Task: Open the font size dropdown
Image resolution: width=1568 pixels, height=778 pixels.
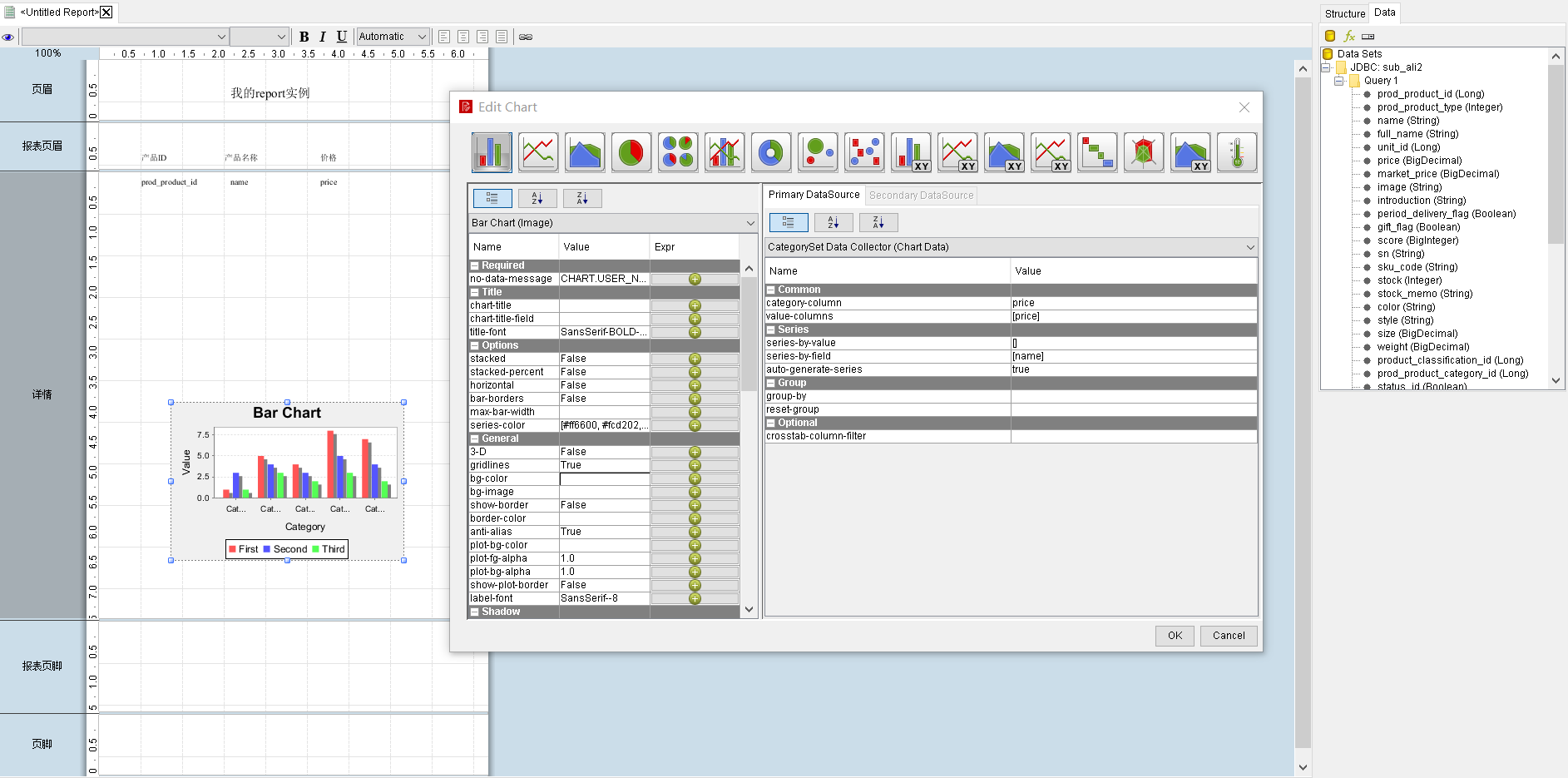Action: pos(259,37)
